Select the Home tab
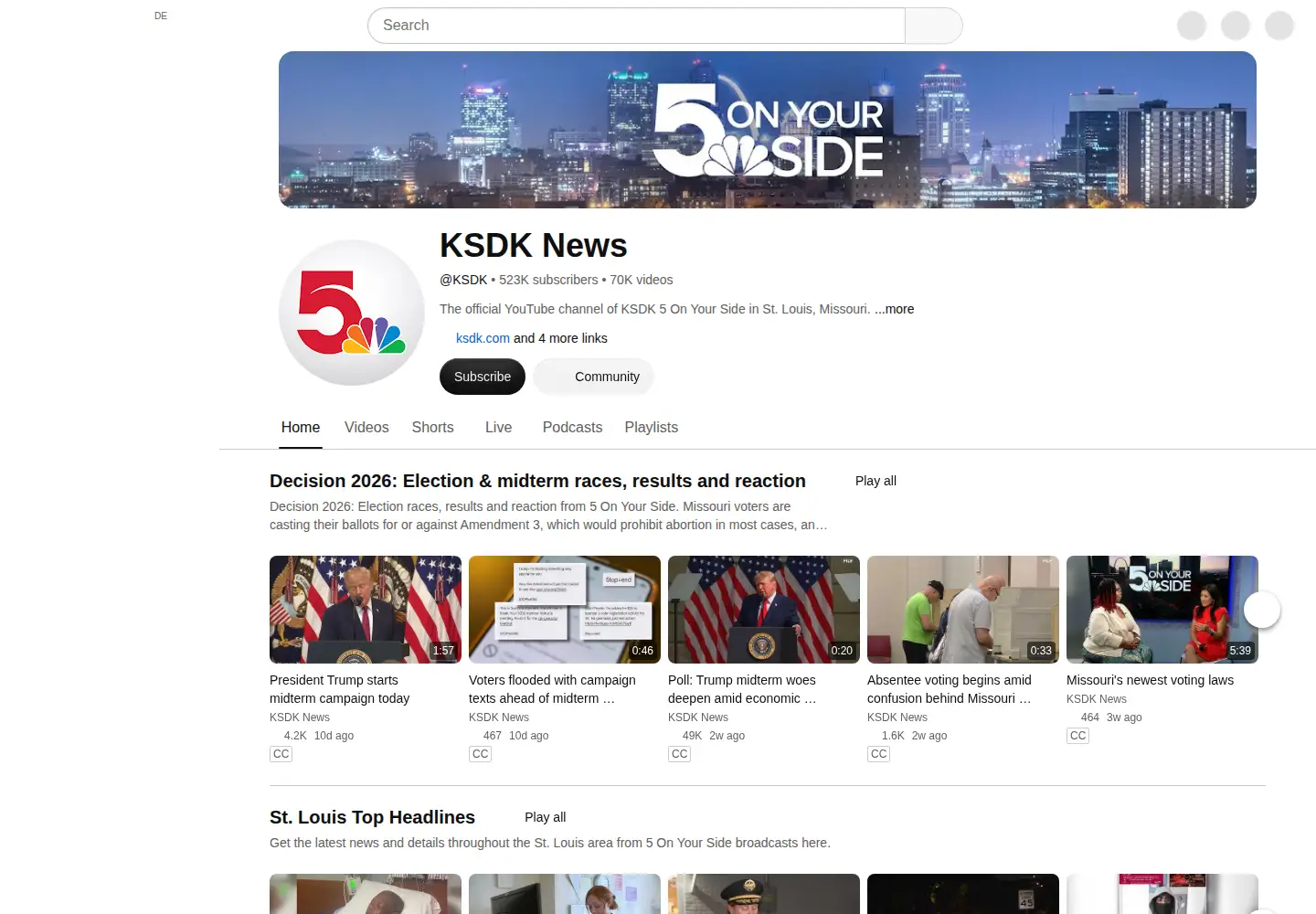Viewport: 1316px width, 914px height. tap(301, 427)
